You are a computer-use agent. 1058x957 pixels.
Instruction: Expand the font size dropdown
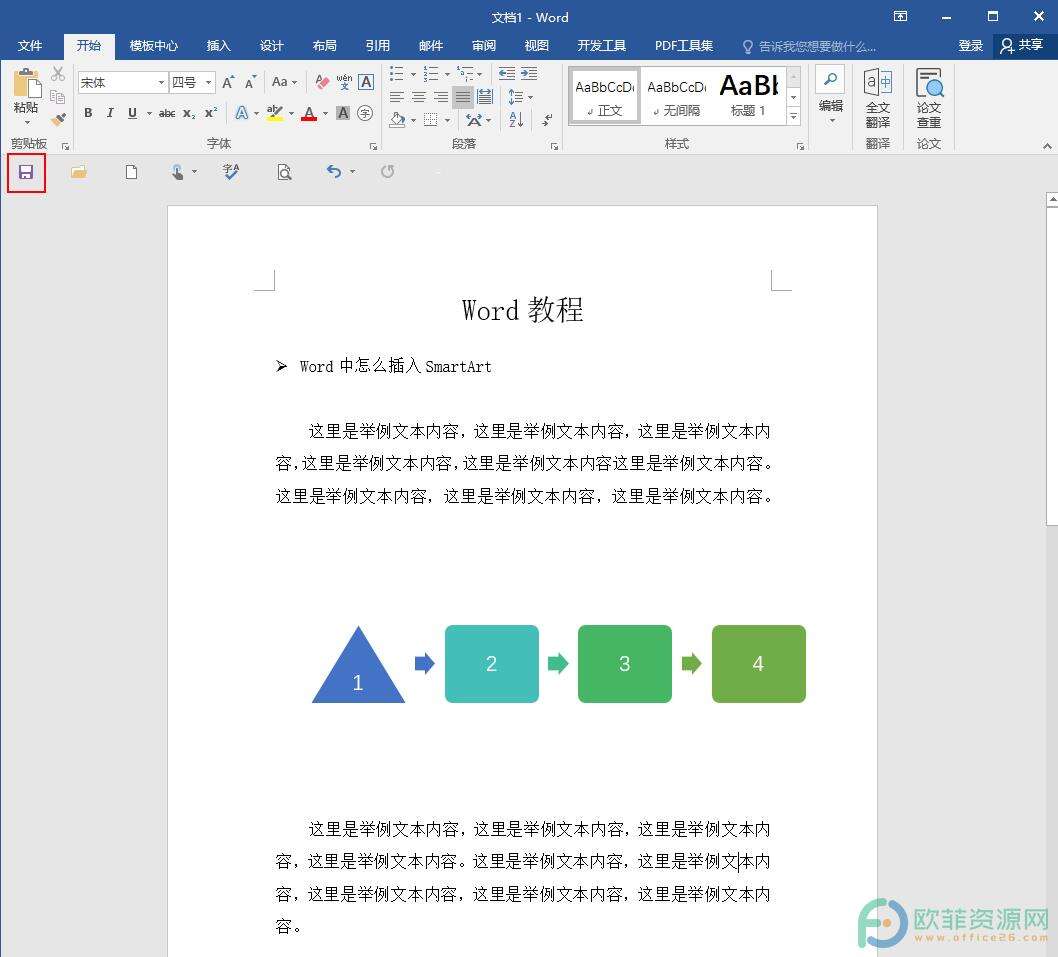coord(208,81)
